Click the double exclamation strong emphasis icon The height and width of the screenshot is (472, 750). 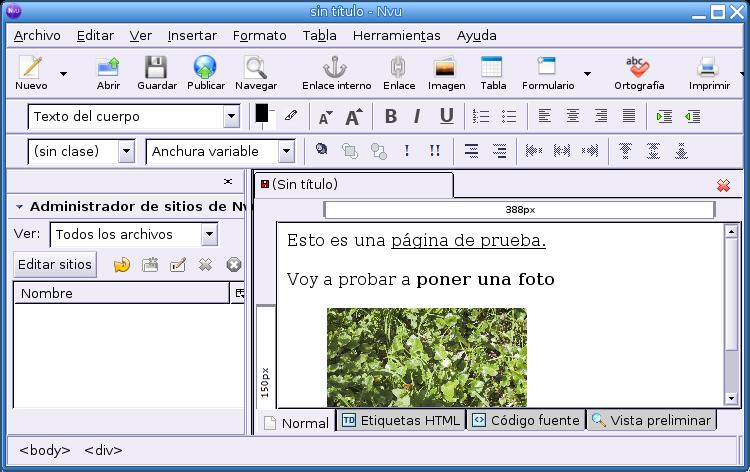point(434,151)
